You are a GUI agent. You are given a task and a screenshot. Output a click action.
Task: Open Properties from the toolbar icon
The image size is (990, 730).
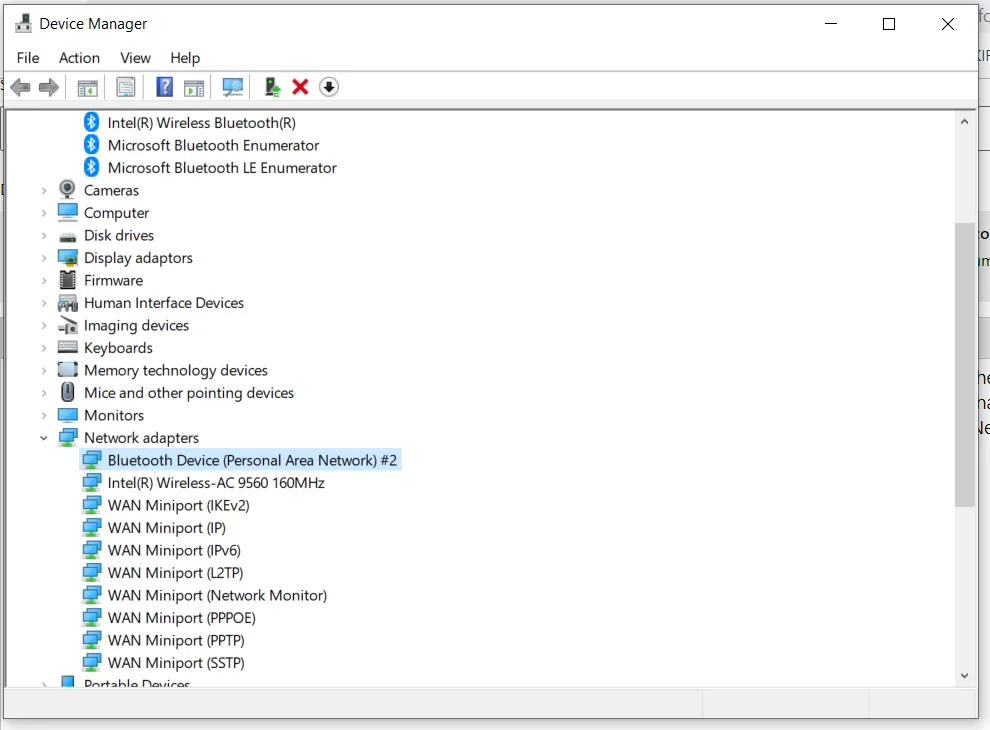click(x=126, y=88)
